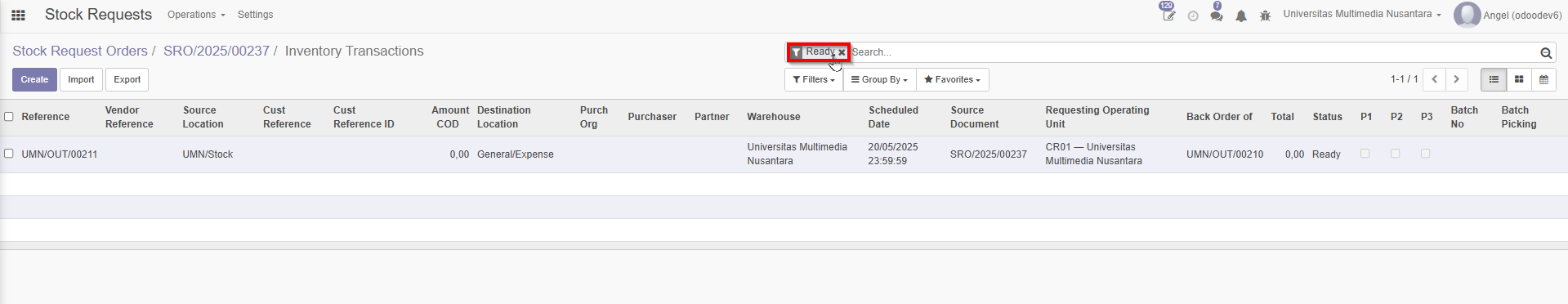This screenshot has height=304, width=1568.
Task: Go to SRO/2025/00237 breadcrumb
Action: tap(217, 51)
